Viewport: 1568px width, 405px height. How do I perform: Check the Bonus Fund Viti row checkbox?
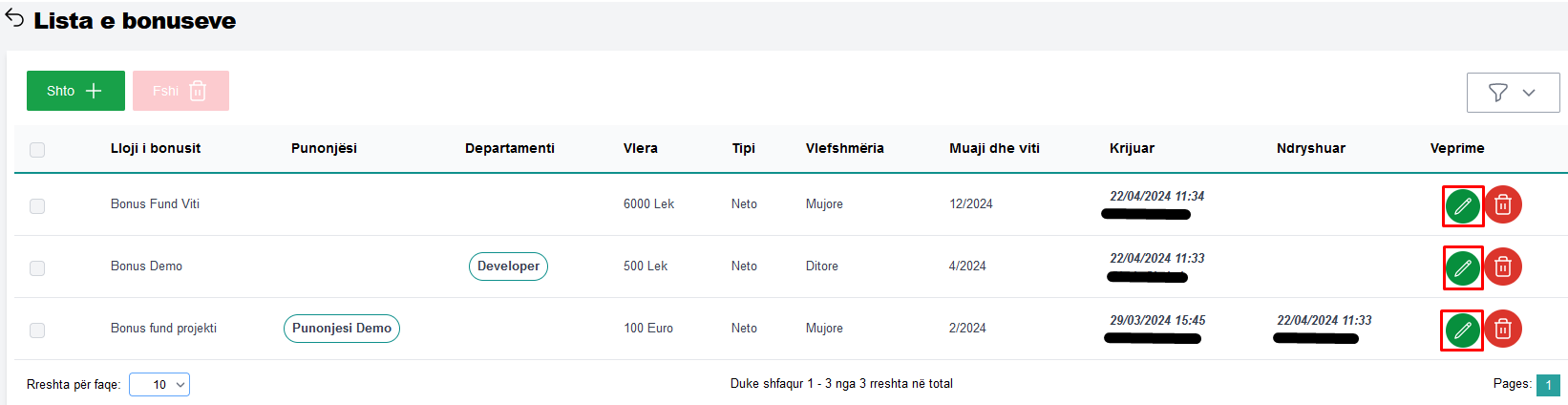37,206
